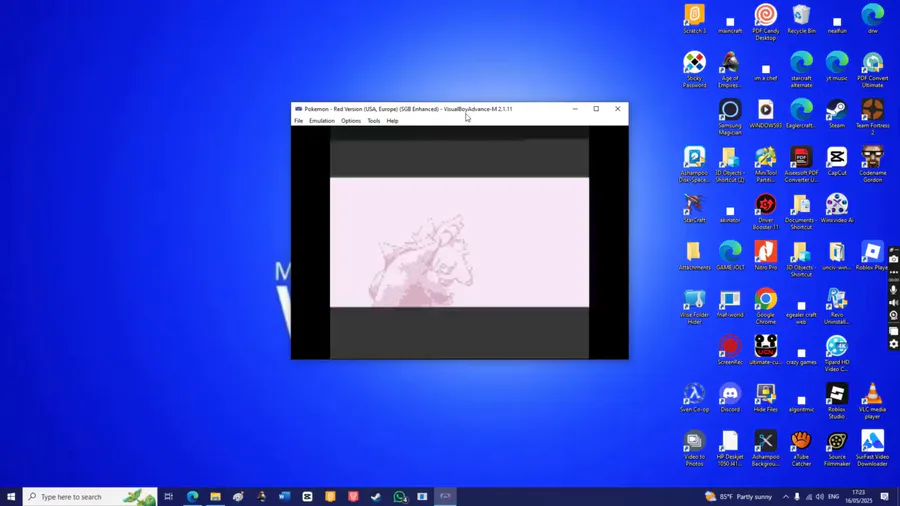Select the CapCut desktop icon
This screenshot has width=900, height=506.
(837, 161)
